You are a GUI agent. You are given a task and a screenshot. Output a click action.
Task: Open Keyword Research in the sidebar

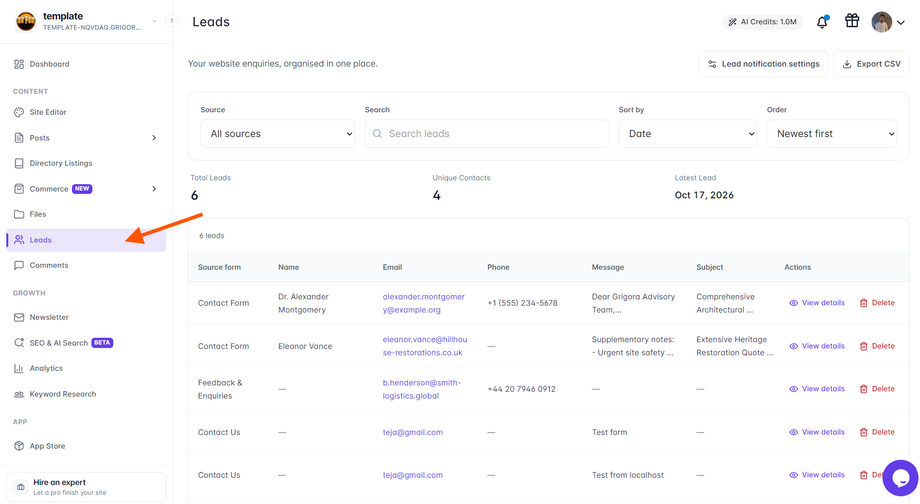point(86,394)
